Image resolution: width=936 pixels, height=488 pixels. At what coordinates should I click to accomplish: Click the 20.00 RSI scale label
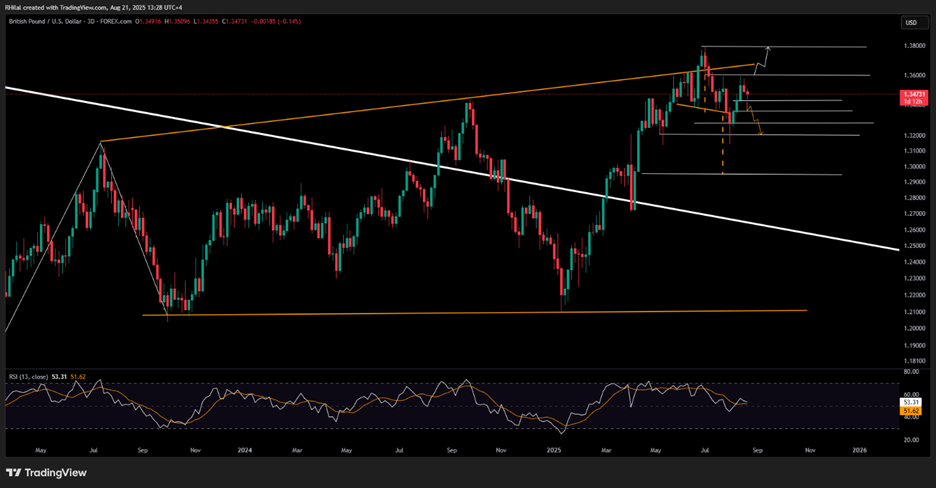click(911, 440)
